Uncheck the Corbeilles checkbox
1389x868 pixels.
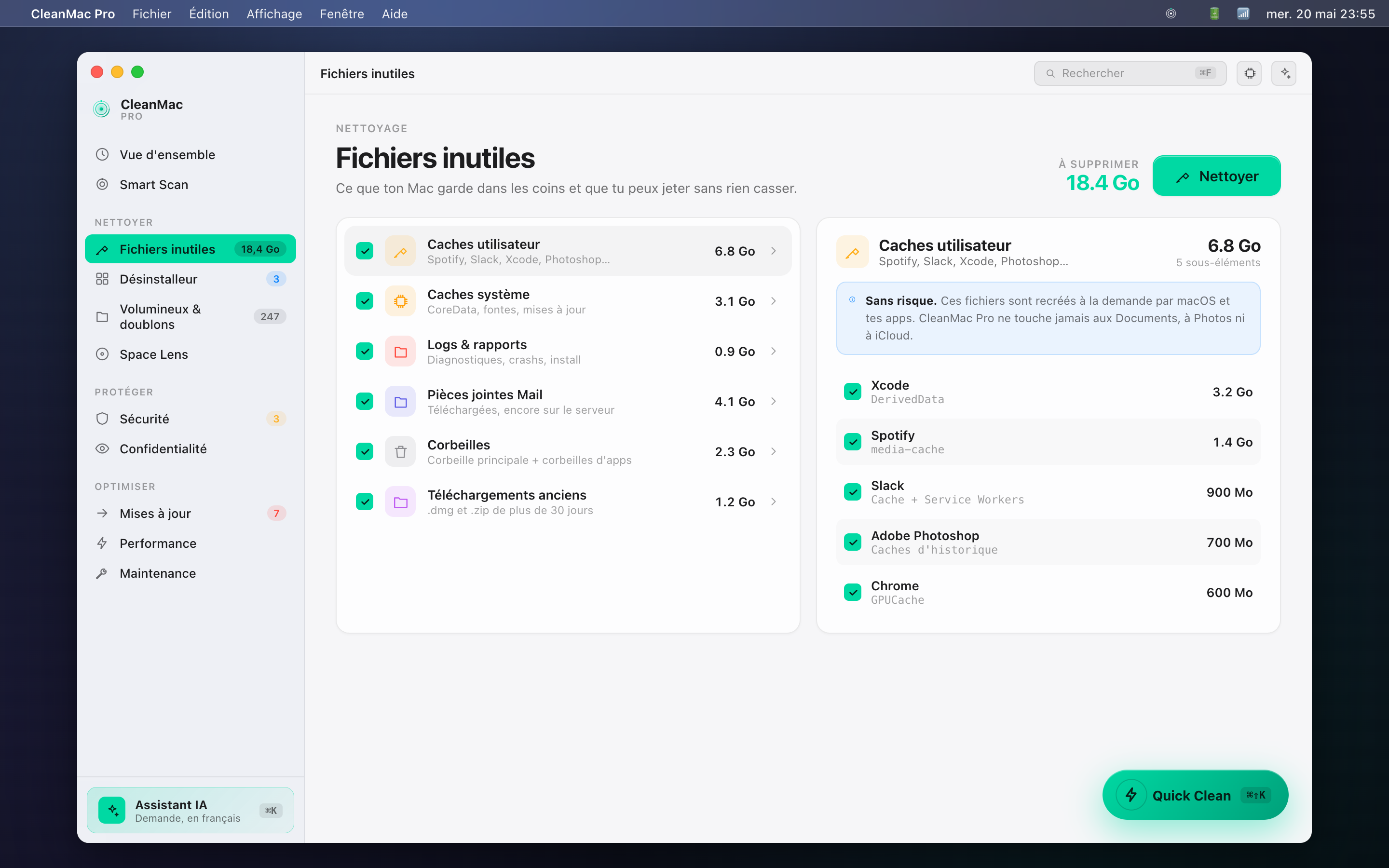(365, 451)
